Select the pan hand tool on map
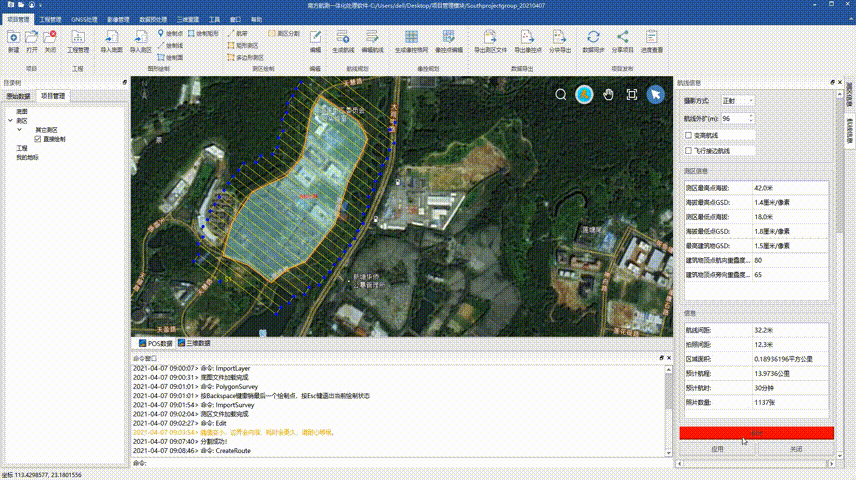 (608, 94)
